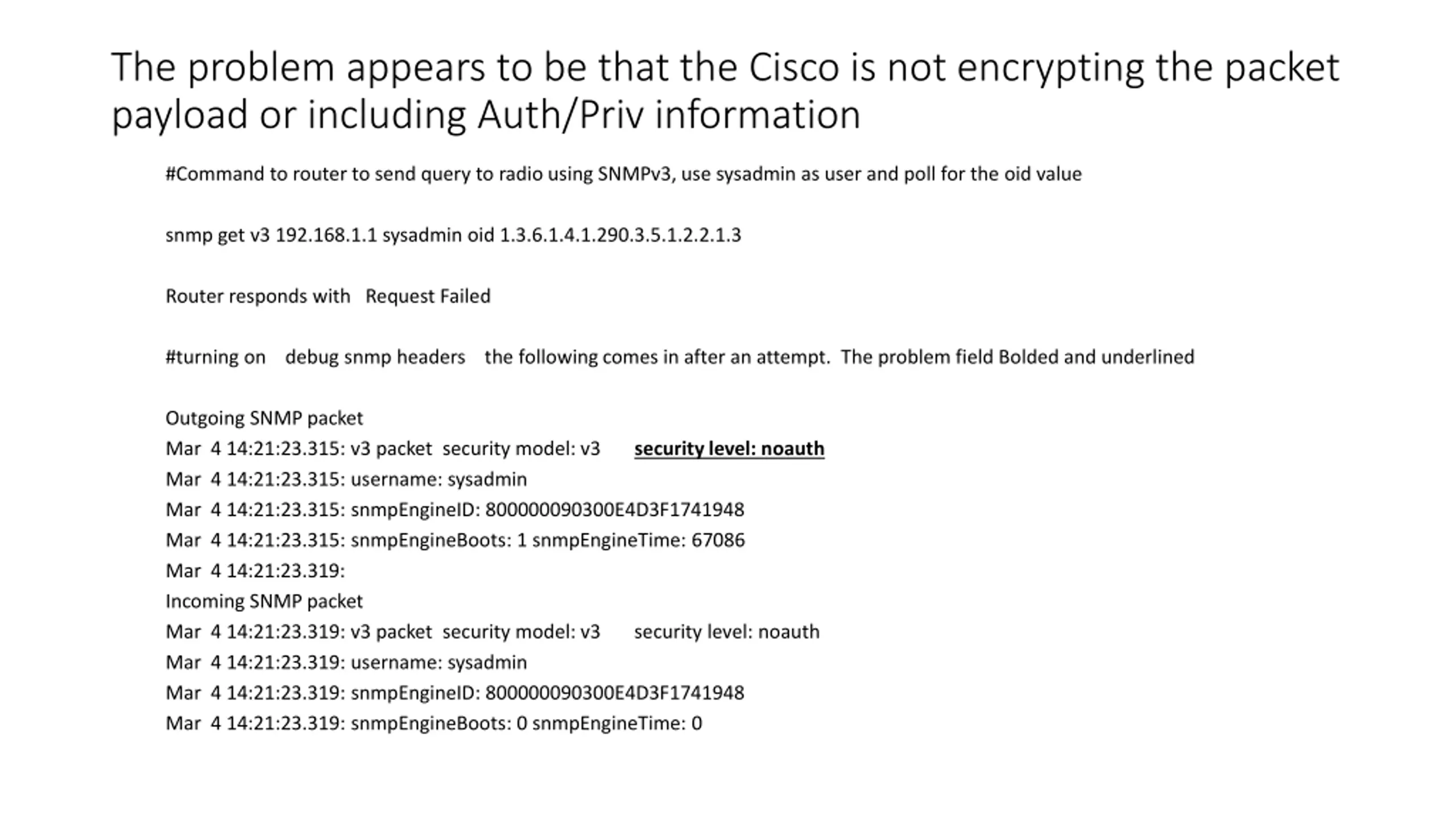This screenshot has height=819, width=1456.
Task: Click 'The problem field Bolded and underlined' text
Action: point(1017,357)
